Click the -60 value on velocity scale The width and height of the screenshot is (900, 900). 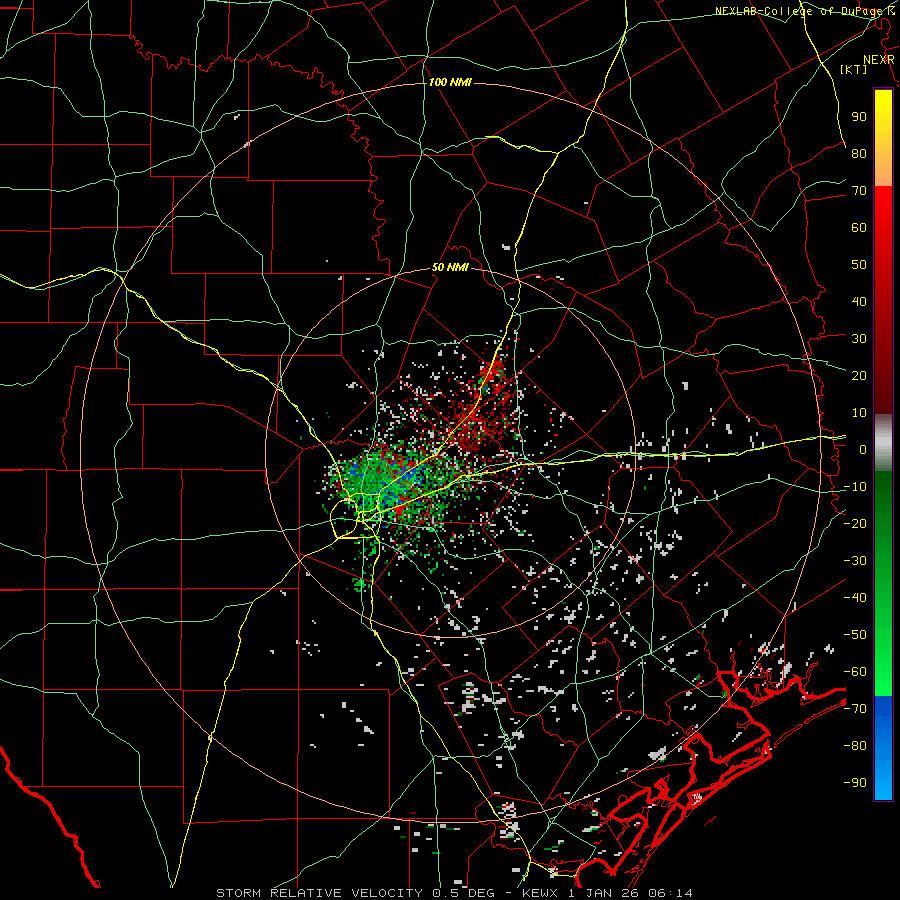pyautogui.click(x=855, y=672)
